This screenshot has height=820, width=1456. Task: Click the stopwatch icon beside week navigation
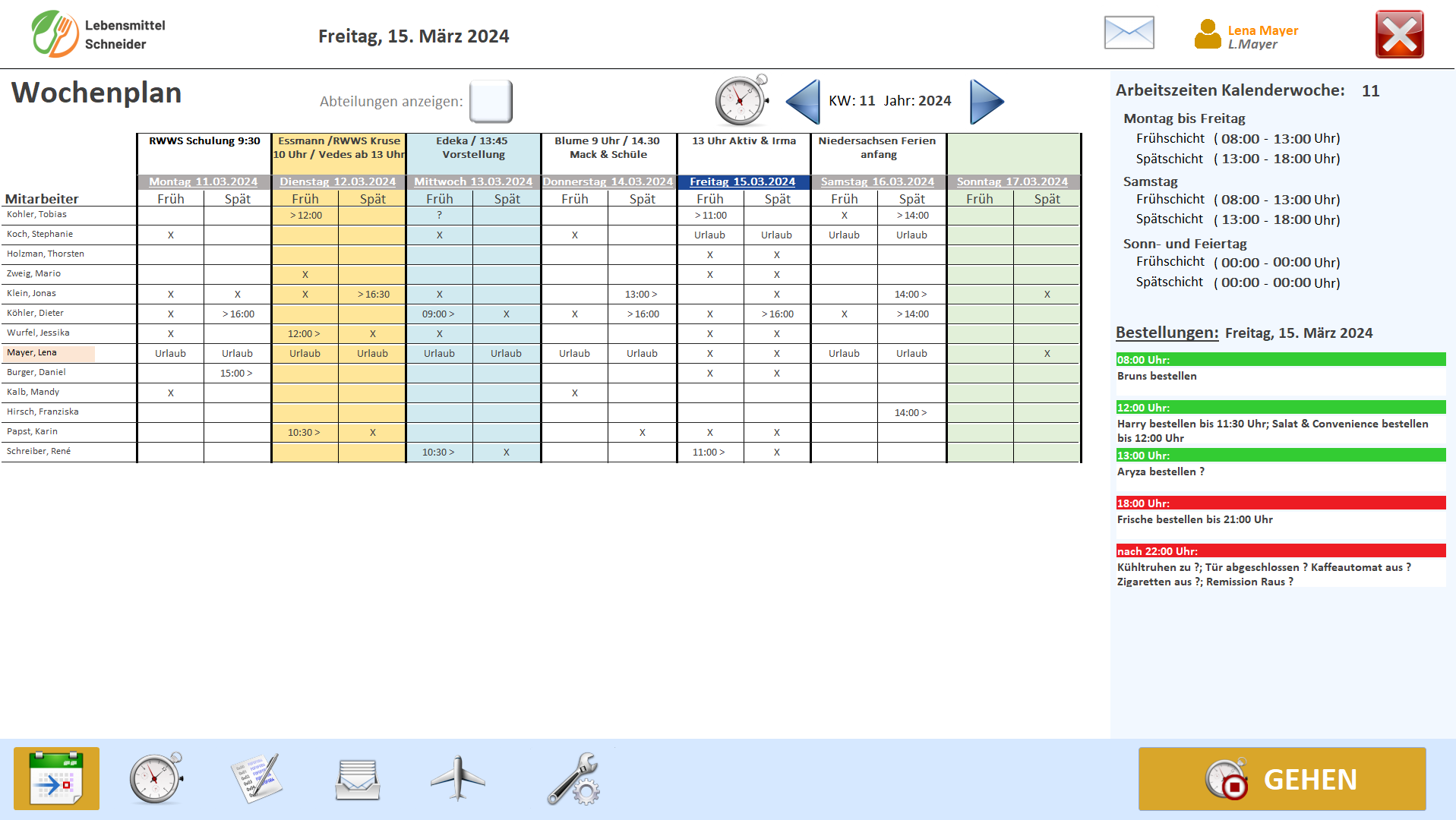741,100
